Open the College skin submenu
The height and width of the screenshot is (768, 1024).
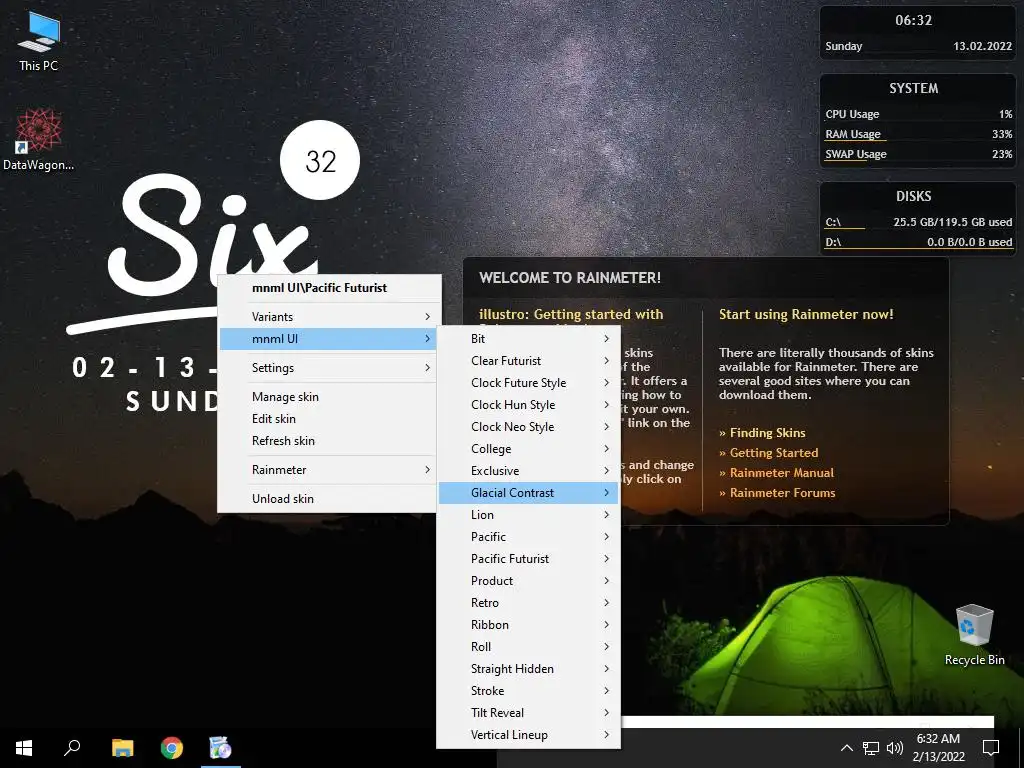click(x=528, y=449)
